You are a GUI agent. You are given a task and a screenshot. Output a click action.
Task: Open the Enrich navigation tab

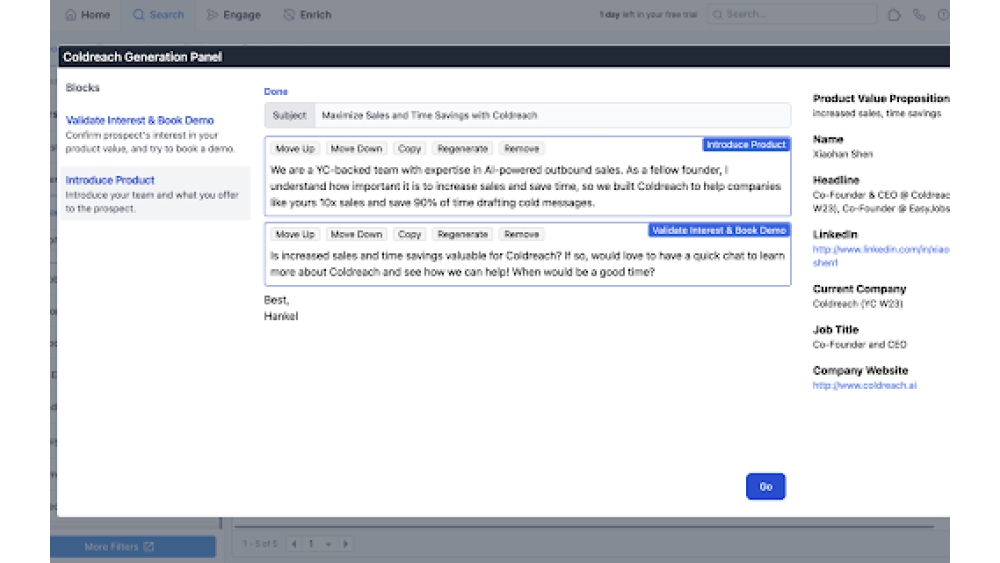[307, 15]
